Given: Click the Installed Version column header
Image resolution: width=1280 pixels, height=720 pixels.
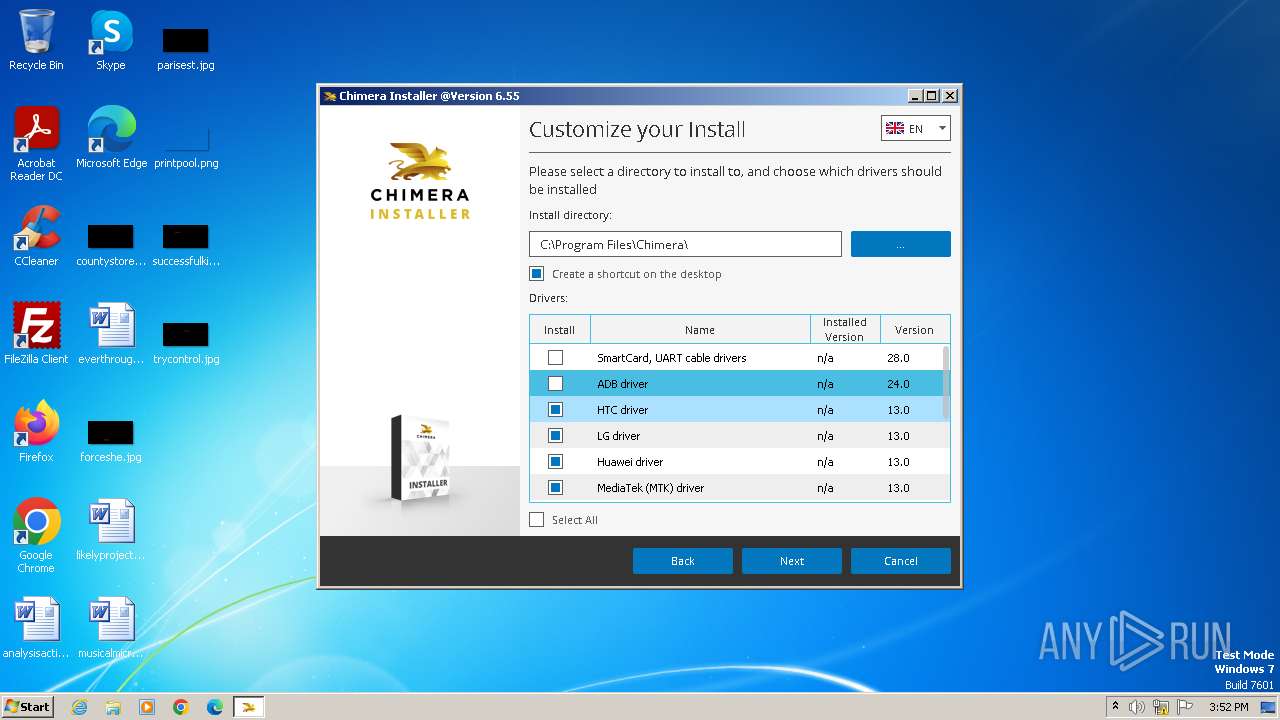Looking at the screenshot, I should [845, 330].
